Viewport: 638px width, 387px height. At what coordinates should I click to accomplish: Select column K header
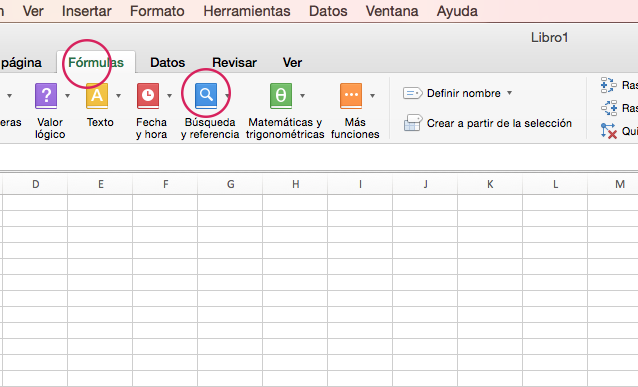[x=490, y=184]
